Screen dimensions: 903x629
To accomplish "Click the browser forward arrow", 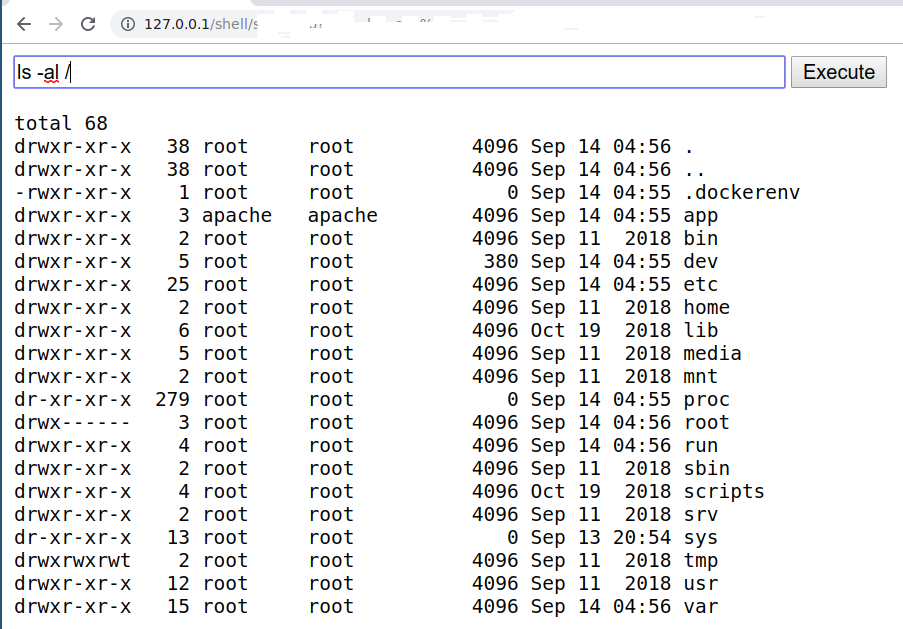I will point(56,24).
